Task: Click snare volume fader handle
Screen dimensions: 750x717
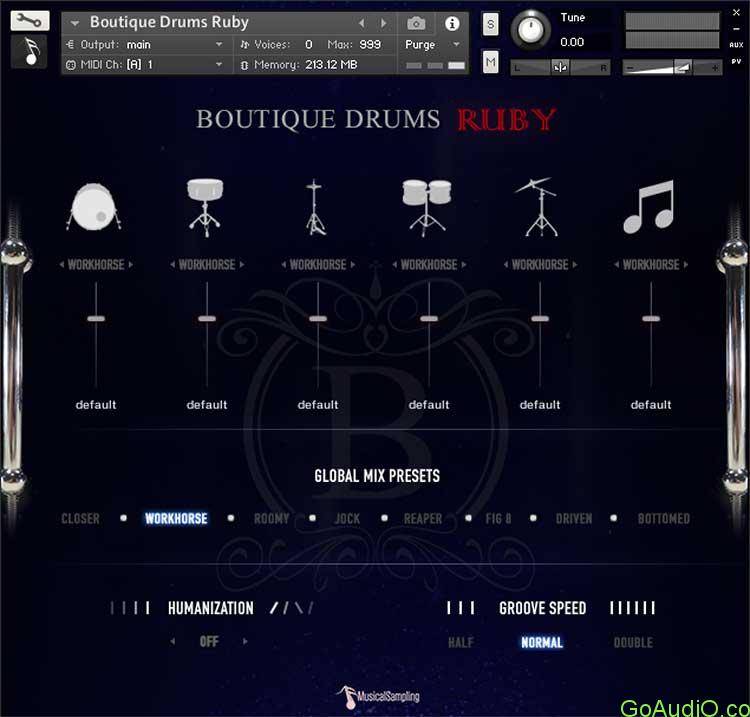Action: pyautogui.click(x=207, y=319)
